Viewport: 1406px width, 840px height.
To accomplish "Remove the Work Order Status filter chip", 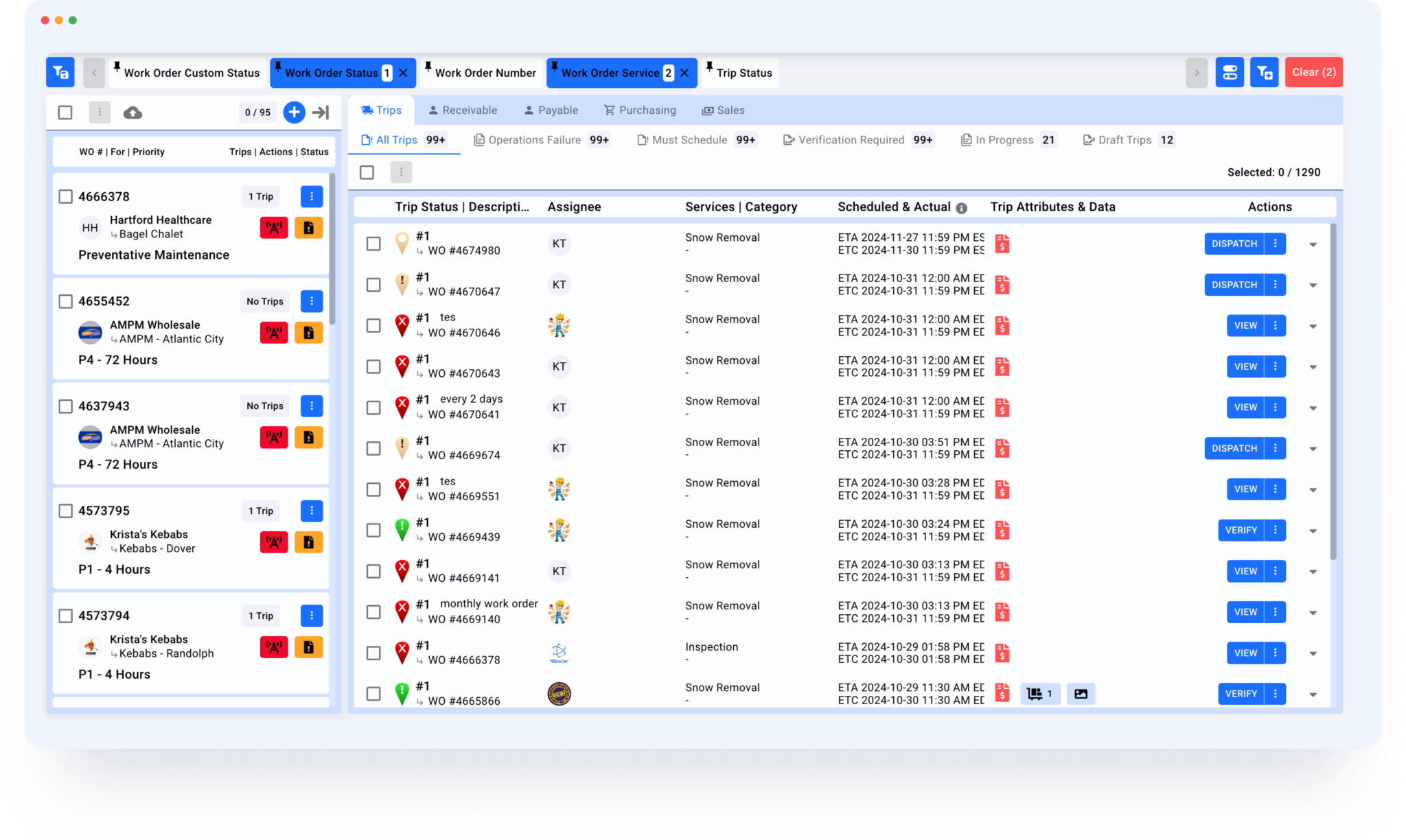I will (x=404, y=72).
